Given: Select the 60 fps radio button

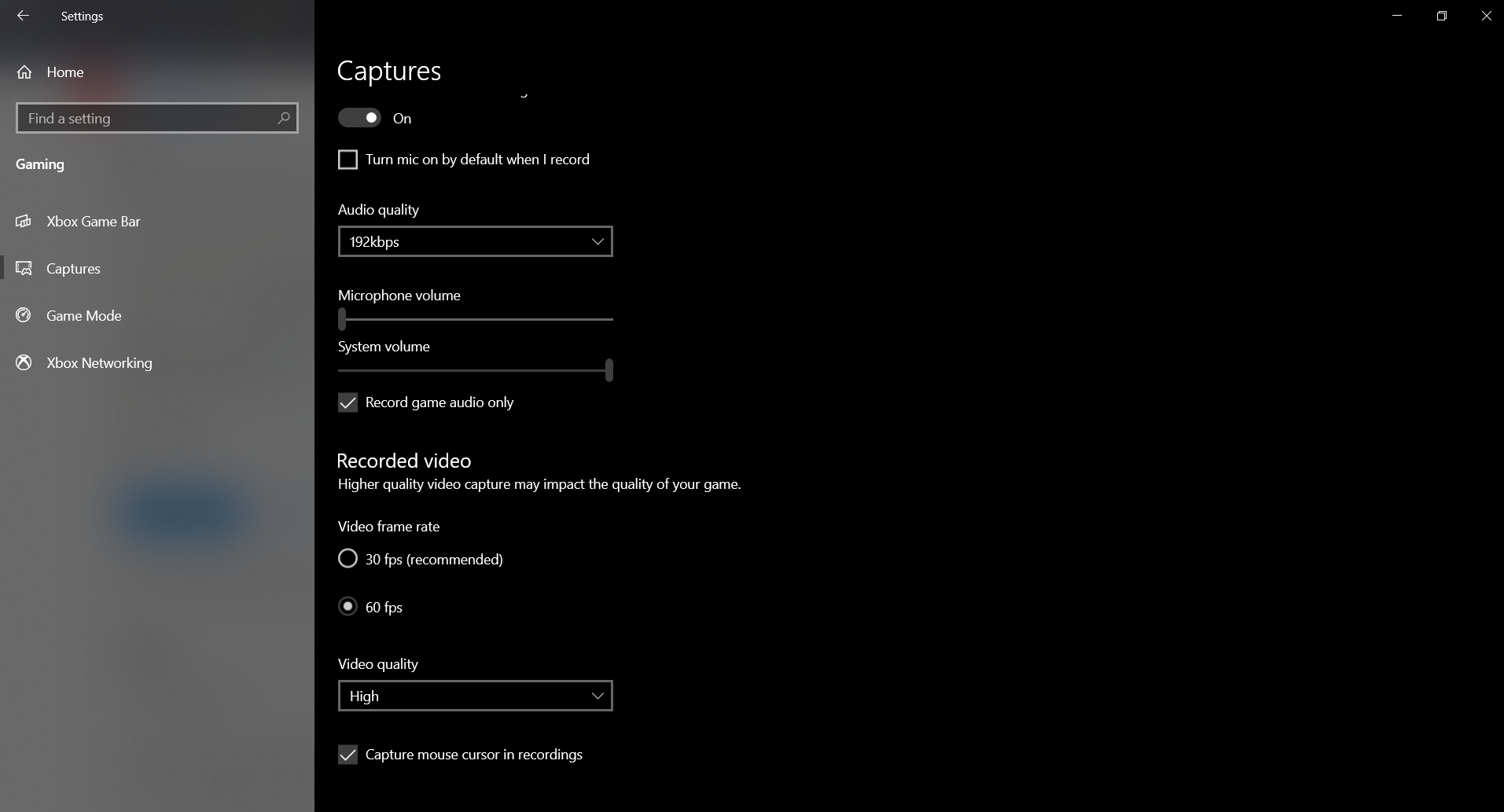Looking at the screenshot, I should [x=348, y=607].
